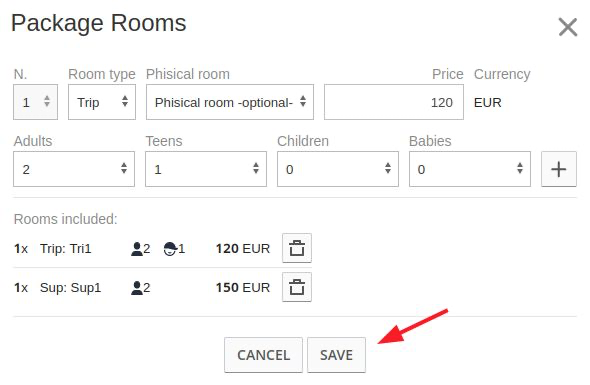Screen dimensions: 590x385
Task: Open the Babies count dropdown
Action: (x=470, y=169)
